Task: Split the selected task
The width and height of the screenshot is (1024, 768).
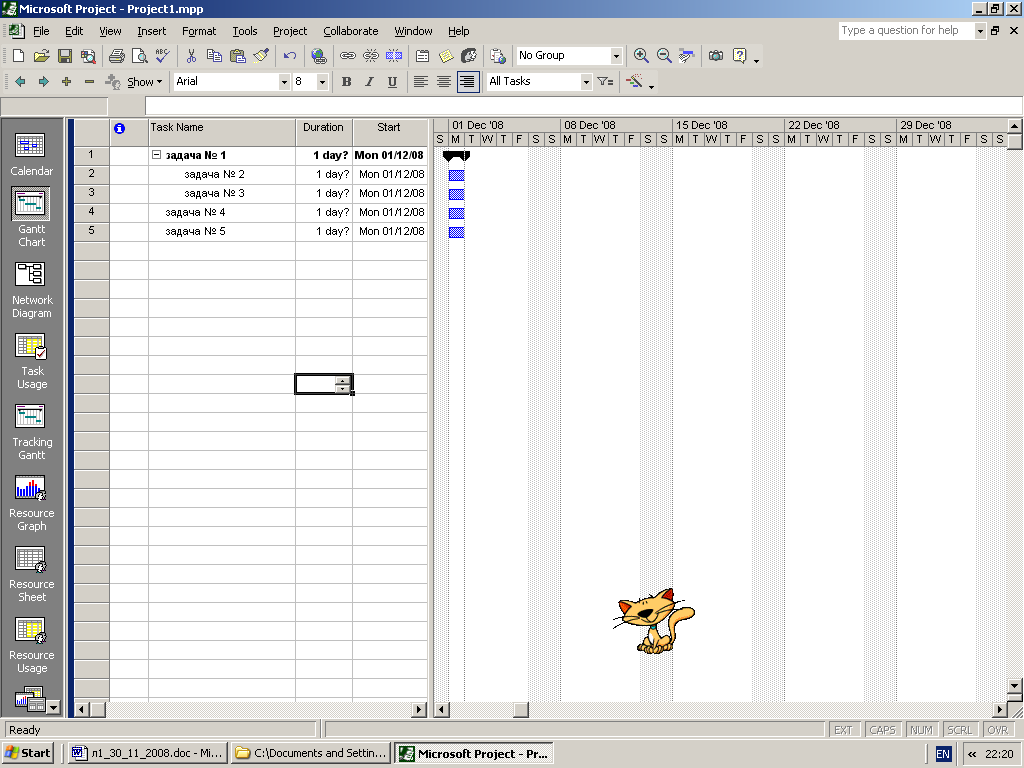Action: 394,56
